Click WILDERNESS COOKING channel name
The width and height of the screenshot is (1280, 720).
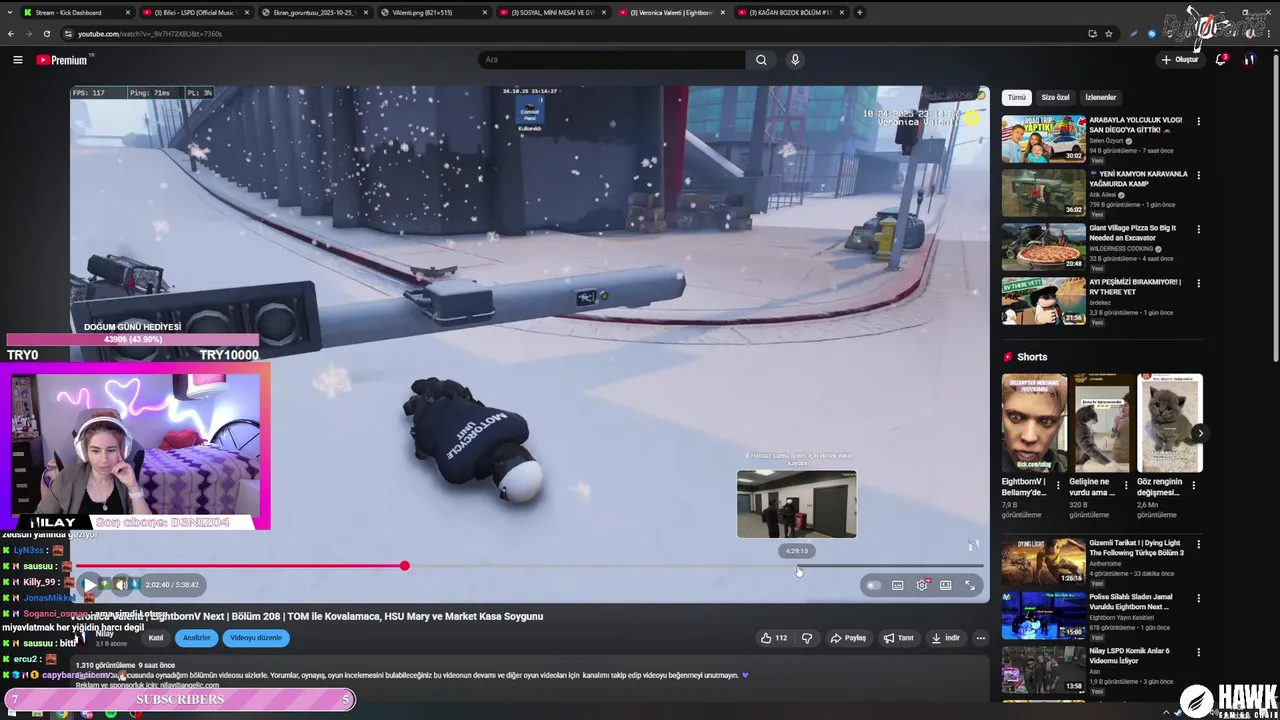pos(1121,249)
